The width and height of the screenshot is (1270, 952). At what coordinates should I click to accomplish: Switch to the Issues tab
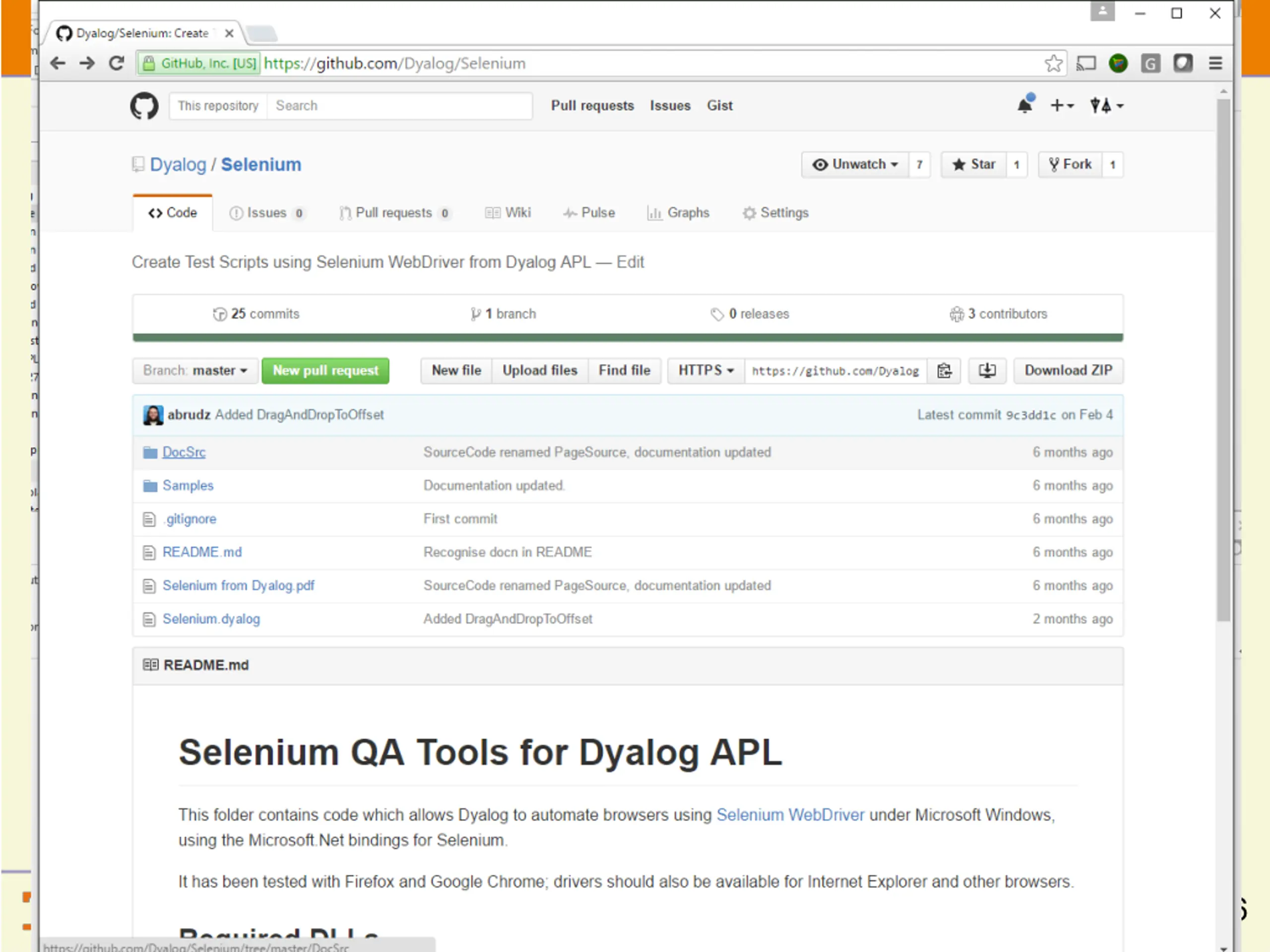(267, 213)
